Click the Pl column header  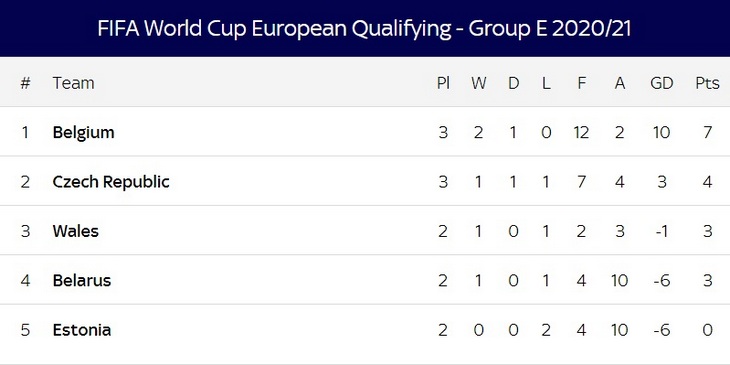[443, 83]
